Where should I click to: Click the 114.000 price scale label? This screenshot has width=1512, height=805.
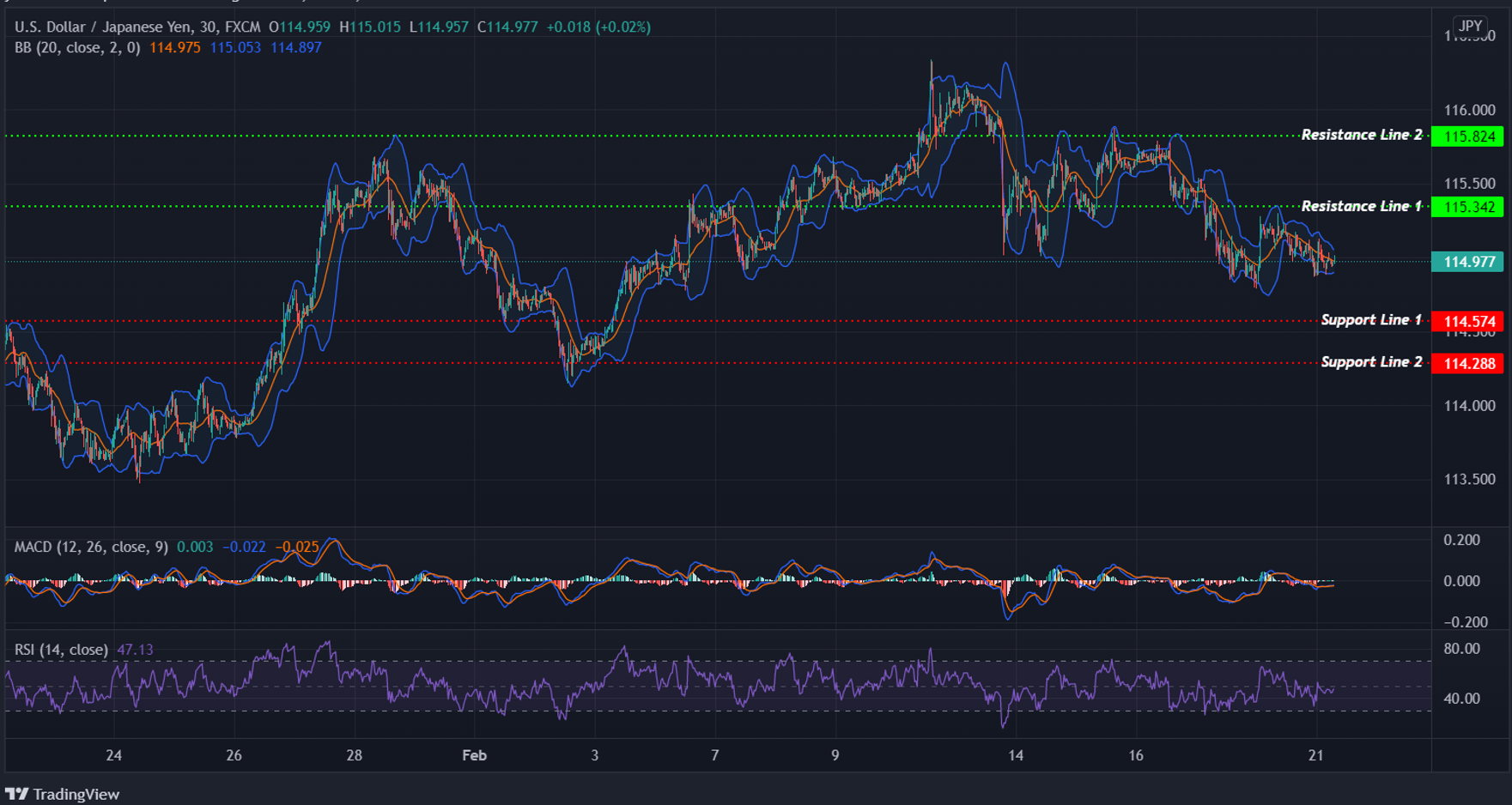[x=1469, y=405]
